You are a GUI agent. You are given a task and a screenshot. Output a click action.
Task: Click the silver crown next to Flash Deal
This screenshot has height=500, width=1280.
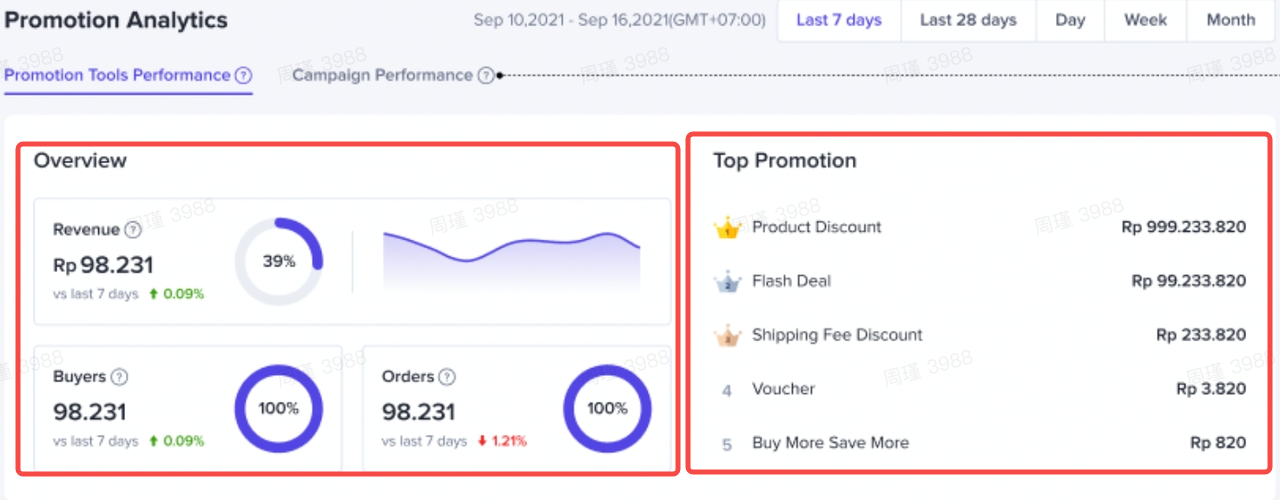(726, 282)
